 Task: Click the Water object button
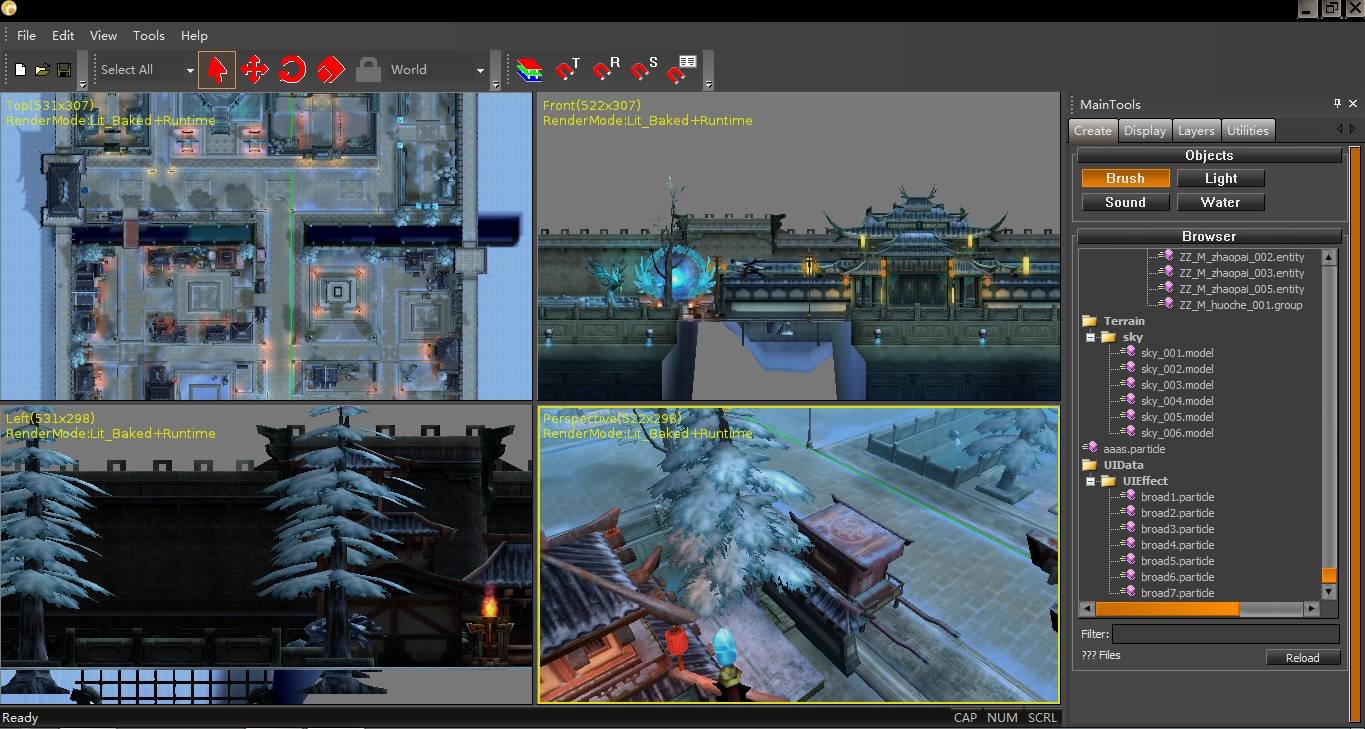pos(1220,202)
